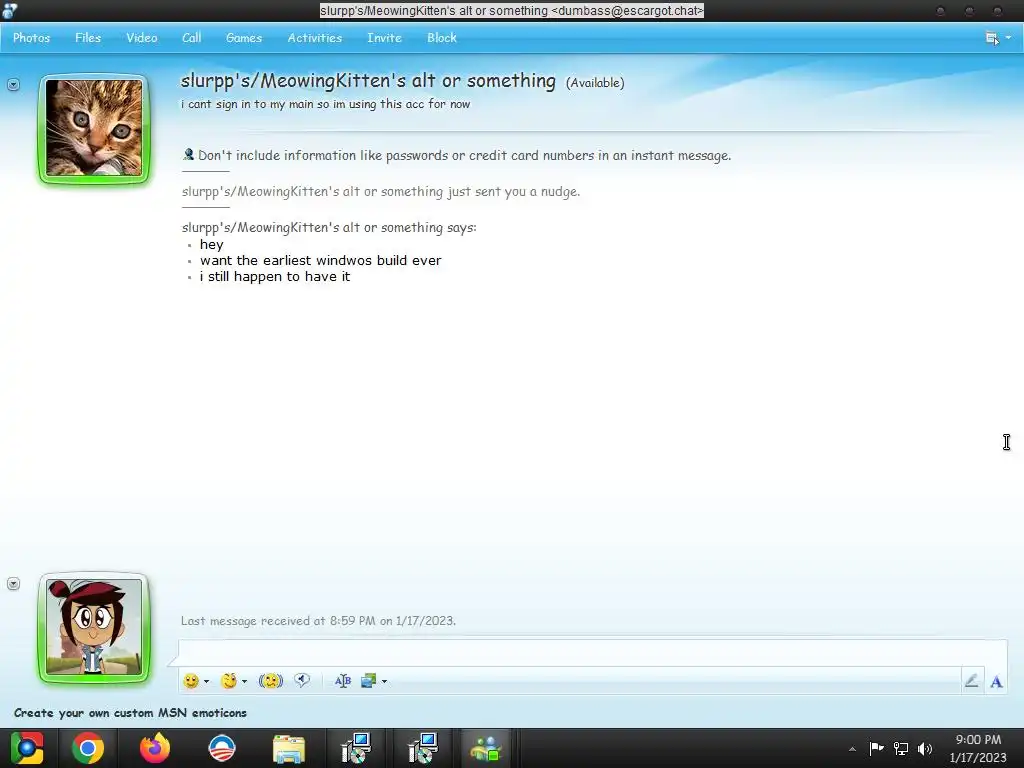Image resolution: width=1024 pixels, height=768 pixels.
Task: Show hidden tray icons arrow
Action: click(x=852, y=749)
